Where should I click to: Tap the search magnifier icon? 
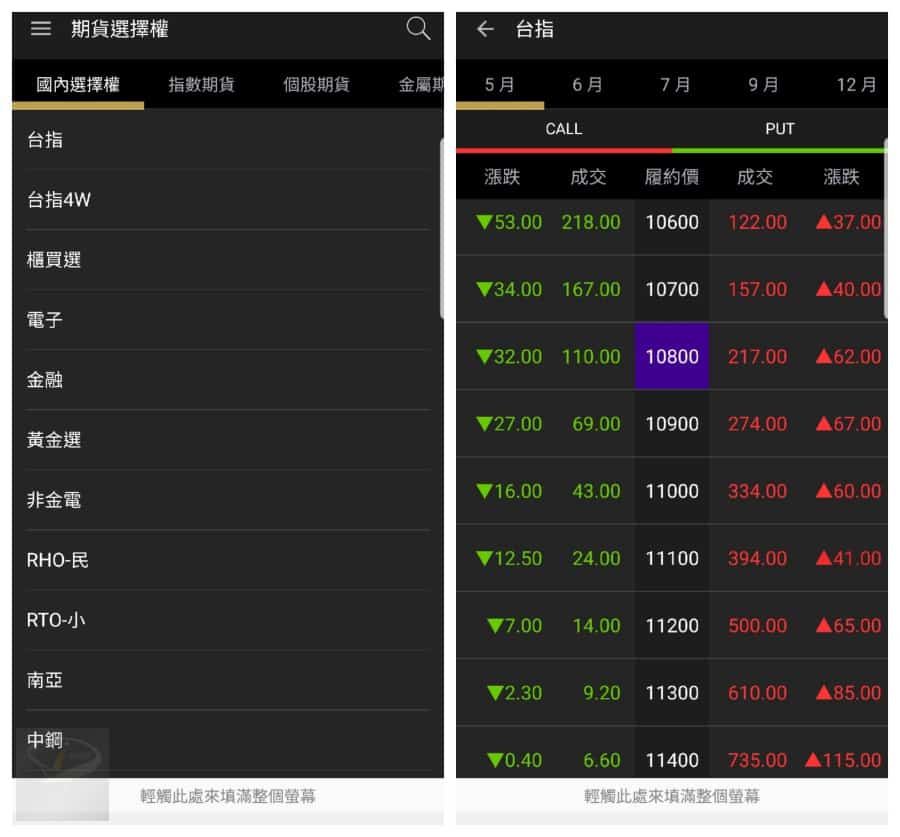418,29
